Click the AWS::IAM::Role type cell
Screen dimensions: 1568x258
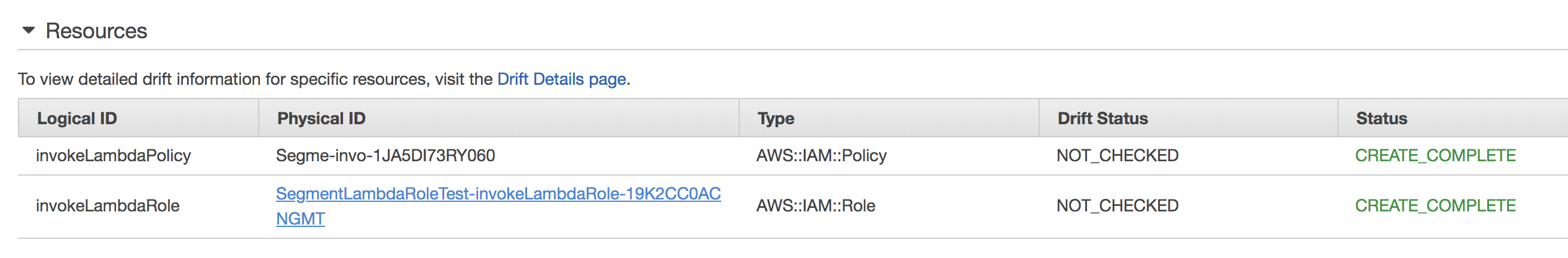(815, 205)
